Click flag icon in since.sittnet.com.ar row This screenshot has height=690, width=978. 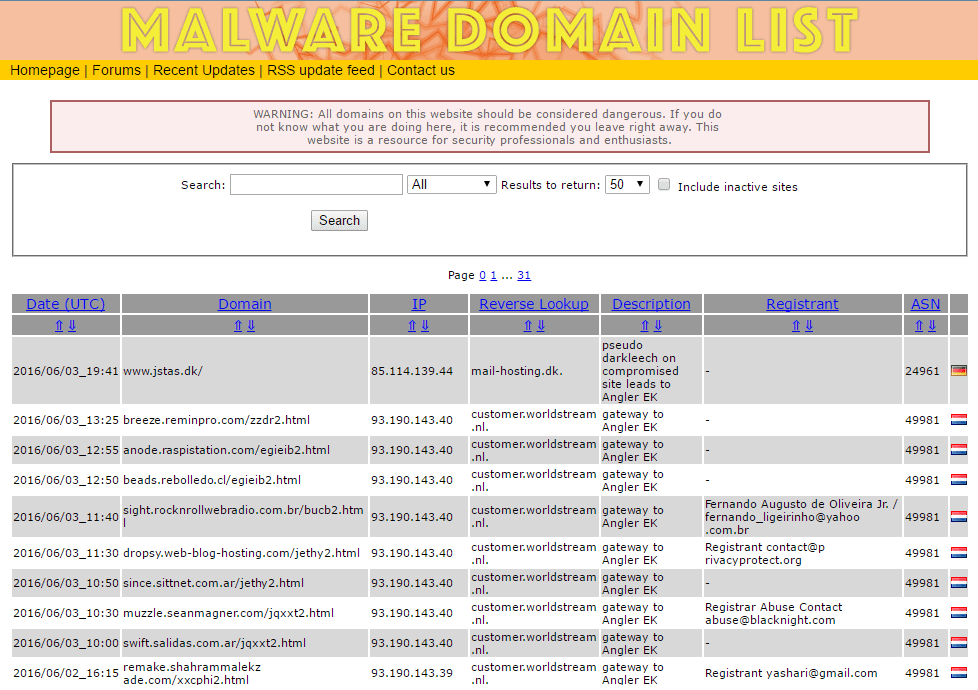pyautogui.click(x=959, y=583)
